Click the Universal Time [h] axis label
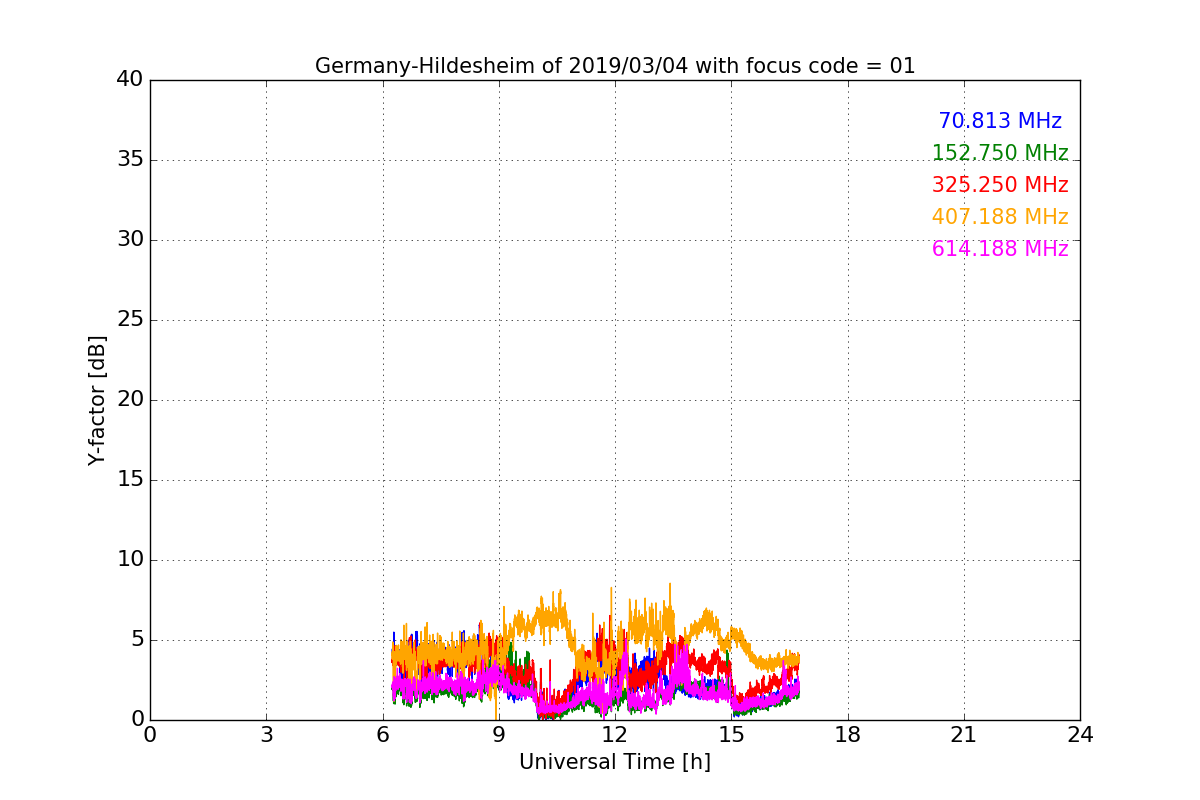This screenshot has height=800, width=1200. pyautogui.click(x=615, y=762)
